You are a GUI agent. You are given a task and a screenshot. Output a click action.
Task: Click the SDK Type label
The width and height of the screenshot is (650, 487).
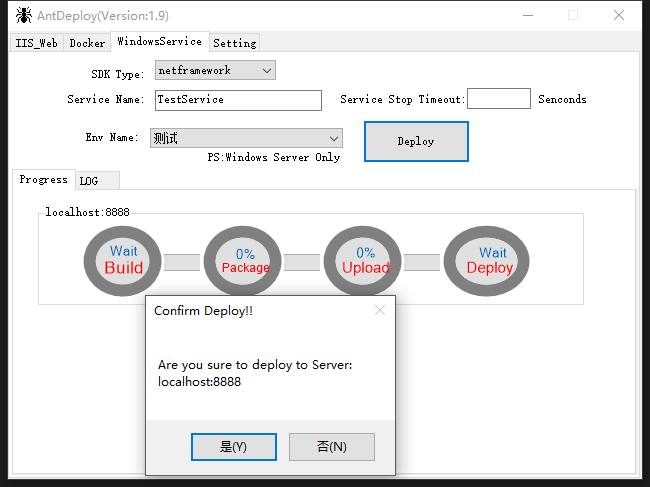pos(118,74)
